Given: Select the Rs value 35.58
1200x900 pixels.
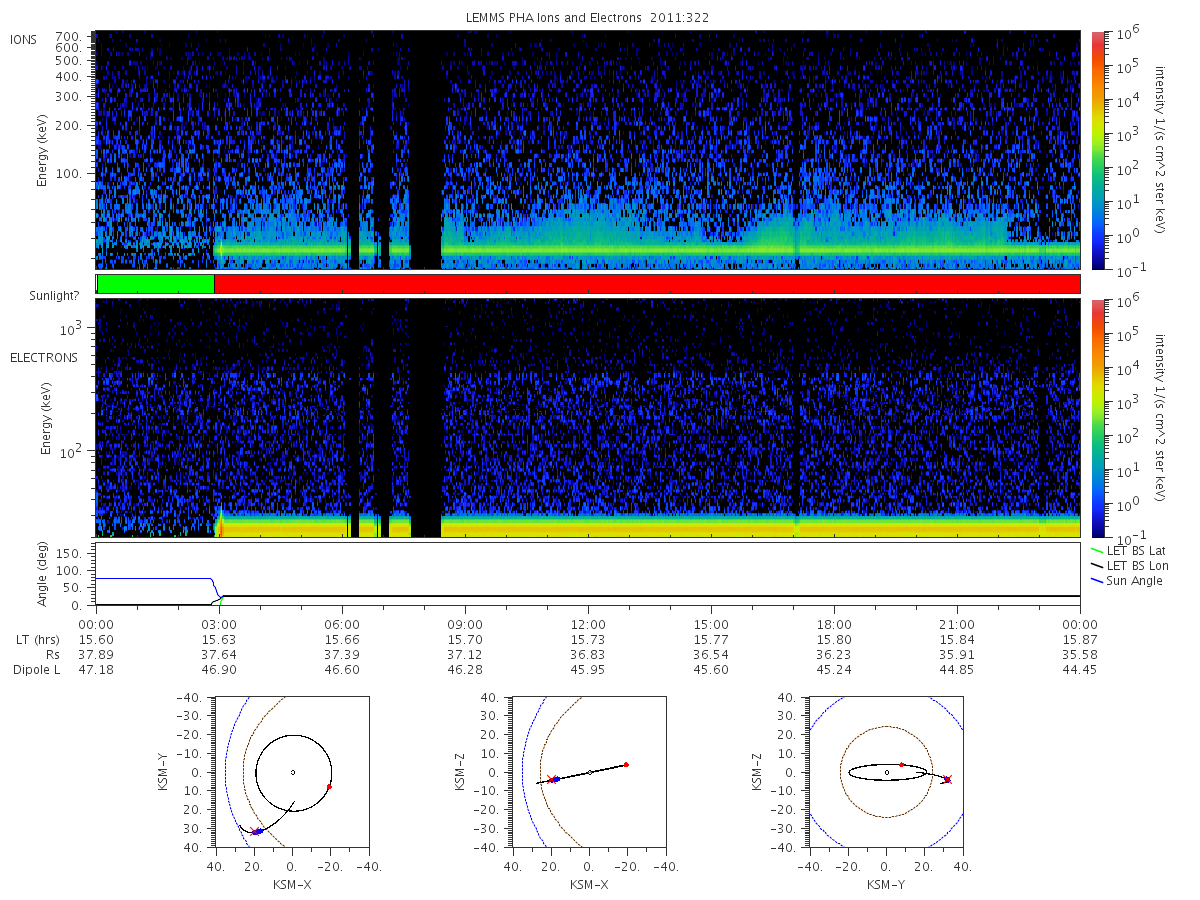Looking at the screenshot, I should pyautogui.click(x=1080, y=655).
